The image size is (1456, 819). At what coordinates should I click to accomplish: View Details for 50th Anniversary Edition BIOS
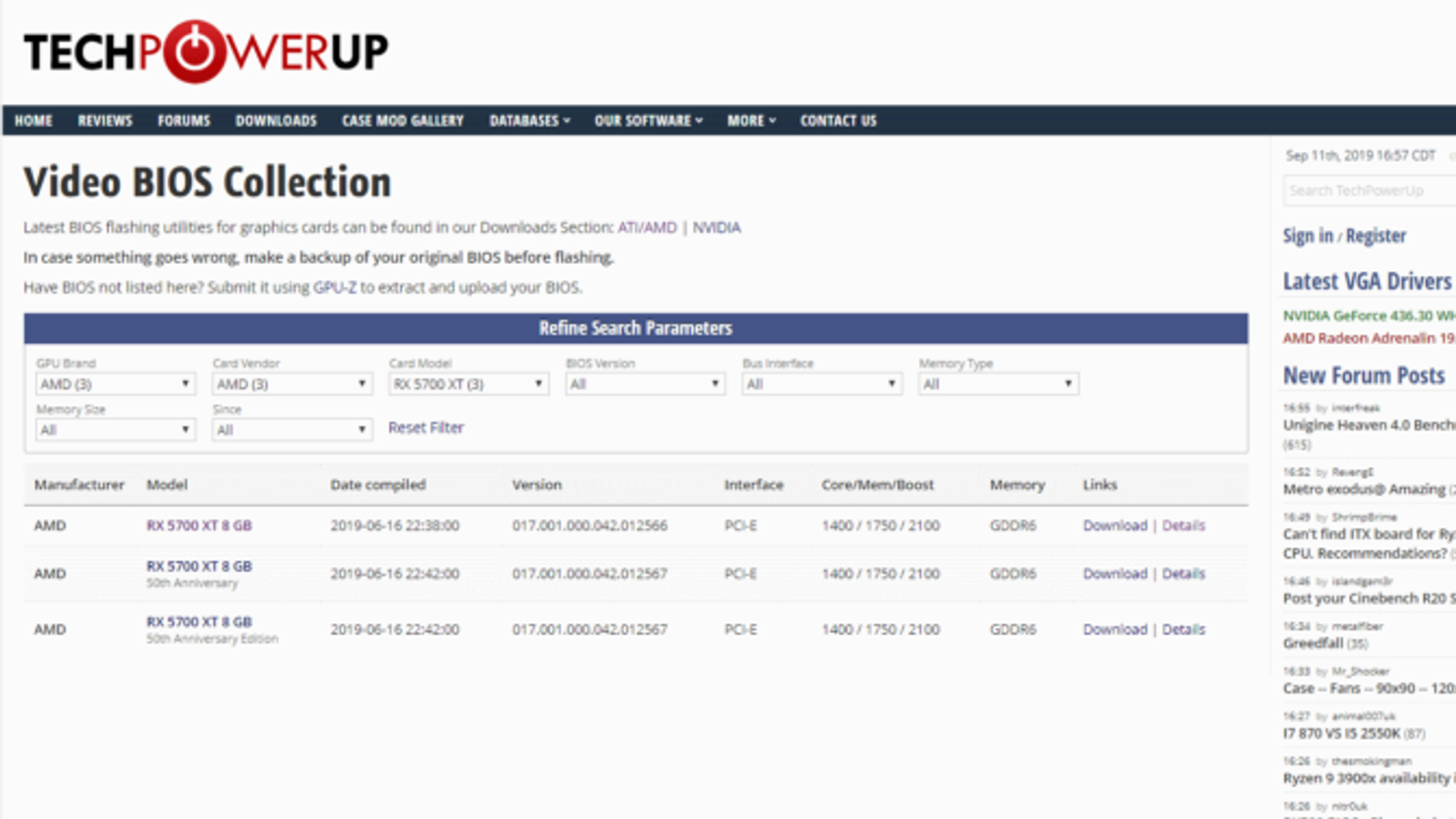coord(1183,630)
